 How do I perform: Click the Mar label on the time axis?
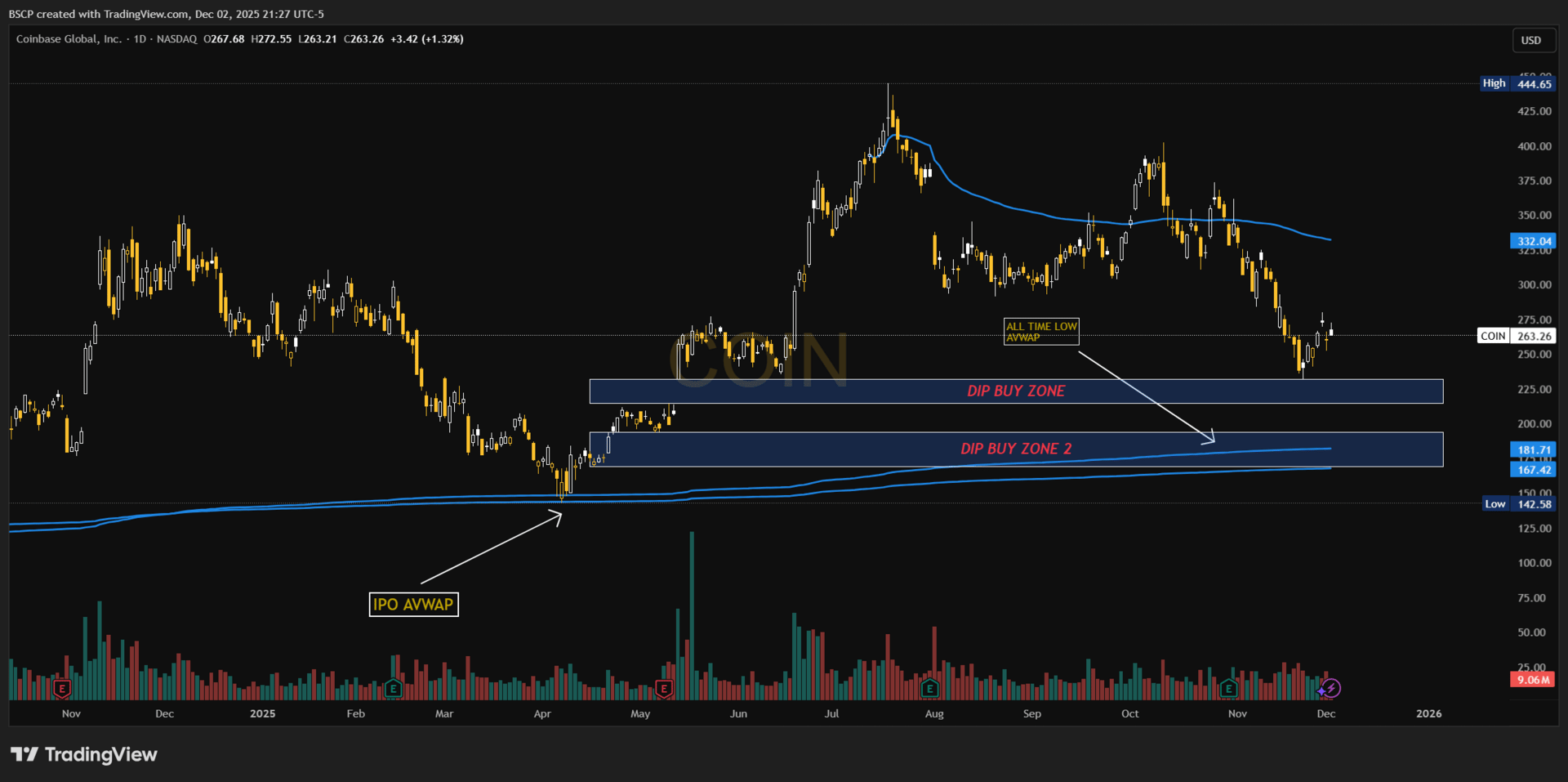tap(444, 713)
